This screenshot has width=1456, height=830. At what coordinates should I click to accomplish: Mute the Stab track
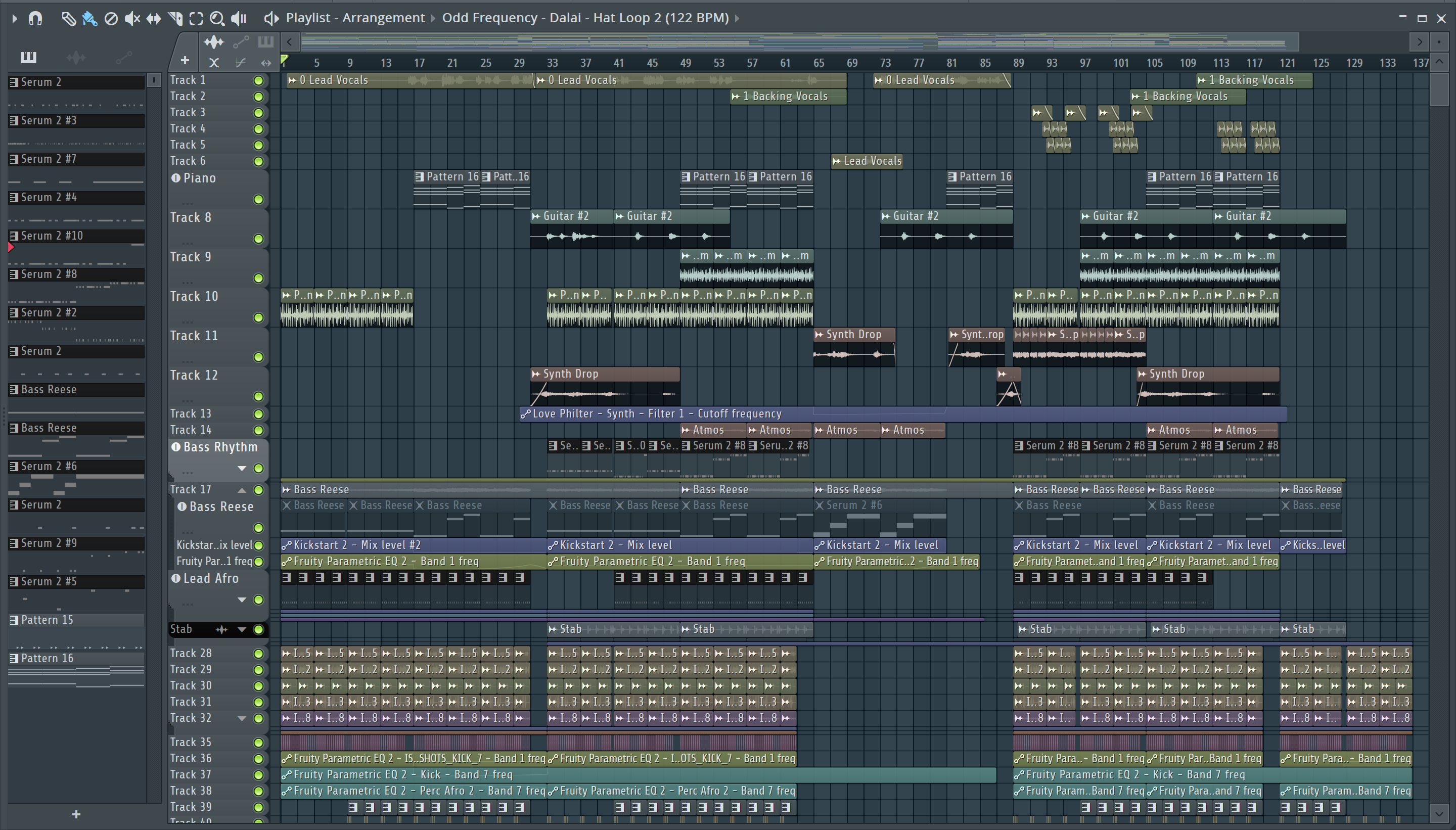click(x=258, y=629)
